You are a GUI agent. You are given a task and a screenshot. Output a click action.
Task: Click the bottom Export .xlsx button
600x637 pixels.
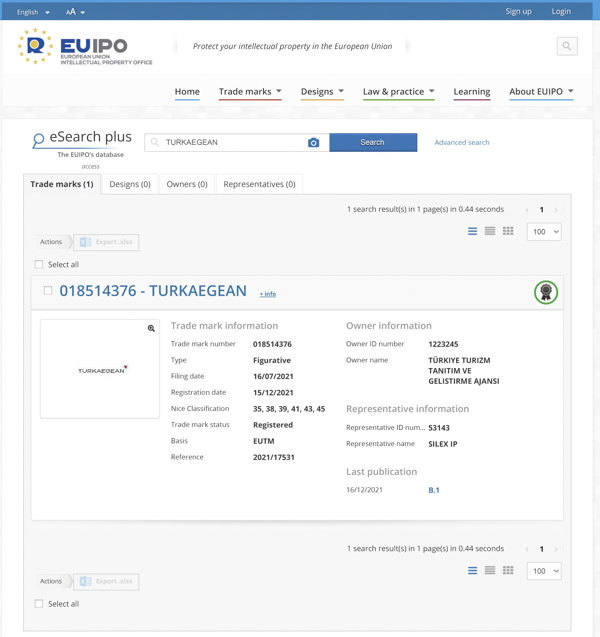click(106, 581)
